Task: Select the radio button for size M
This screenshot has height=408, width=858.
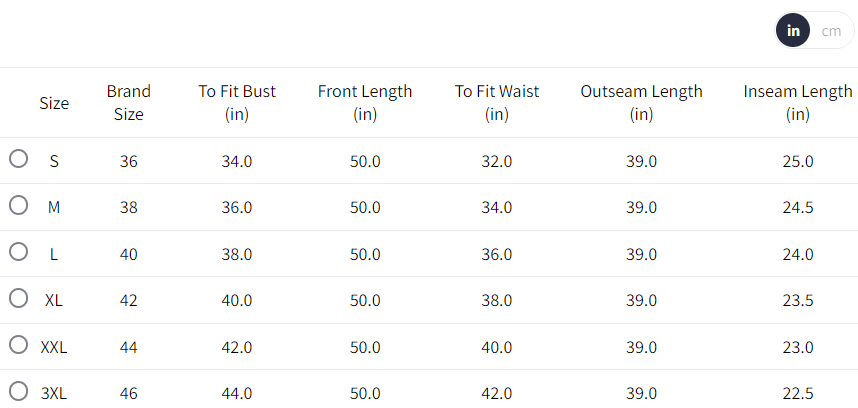Action: pos(18,205)
